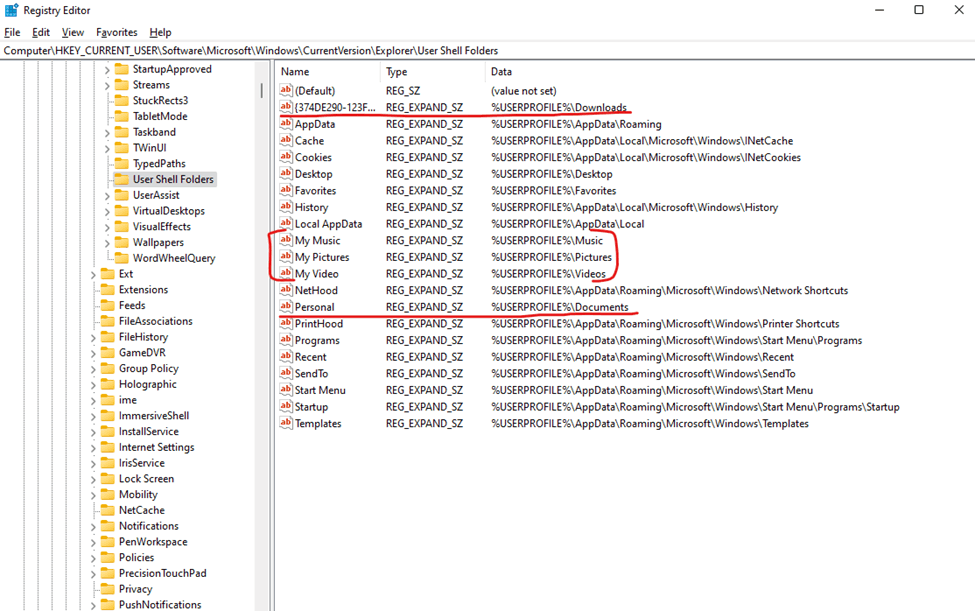Select the StuckRects3 key

(160, 100)
